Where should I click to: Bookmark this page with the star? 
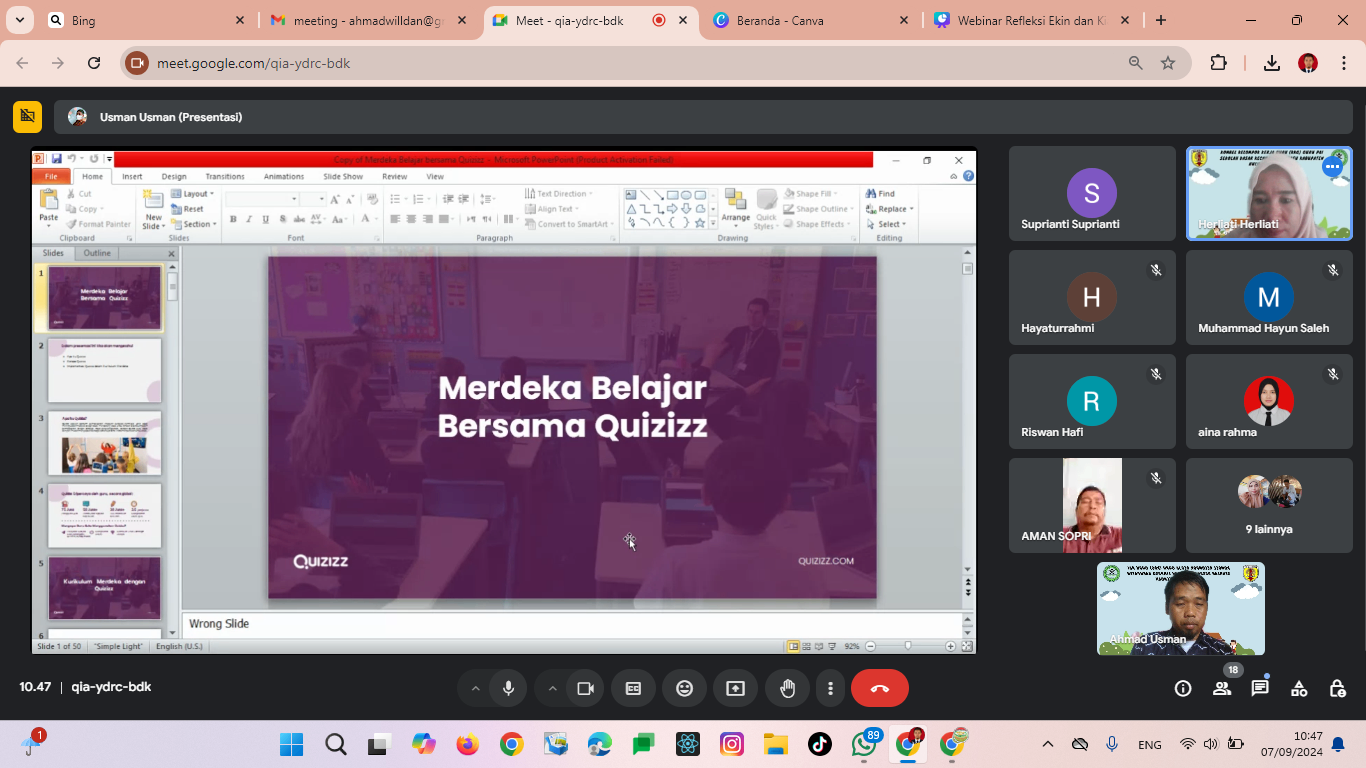point(1168,63)
